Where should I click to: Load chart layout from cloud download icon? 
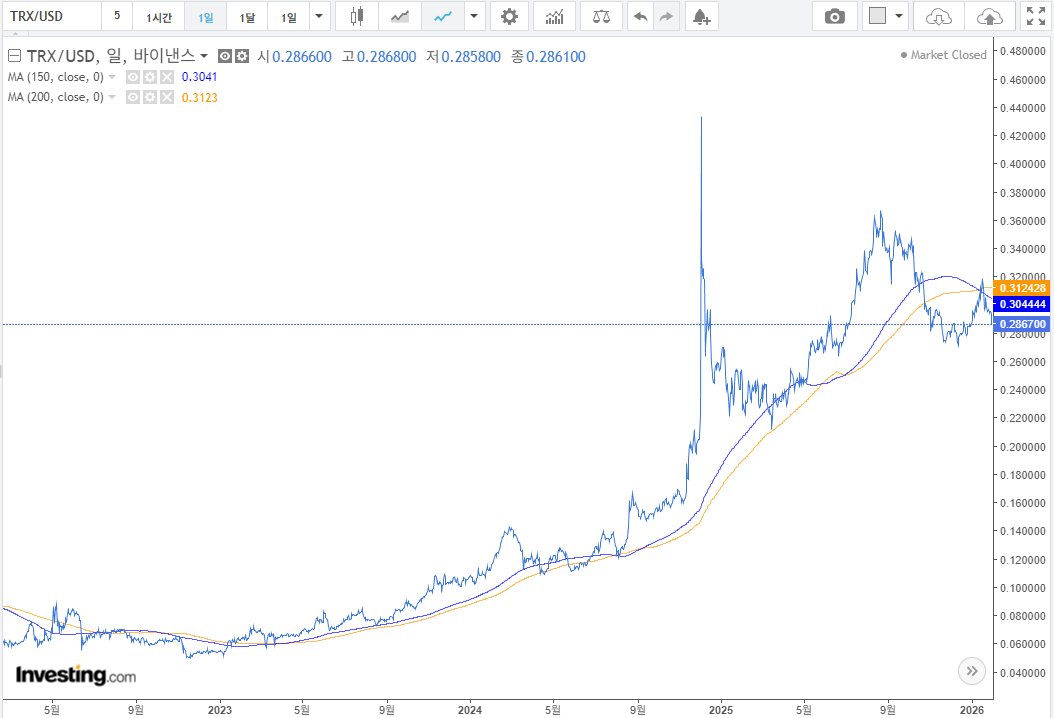click(x=938, y=16)
